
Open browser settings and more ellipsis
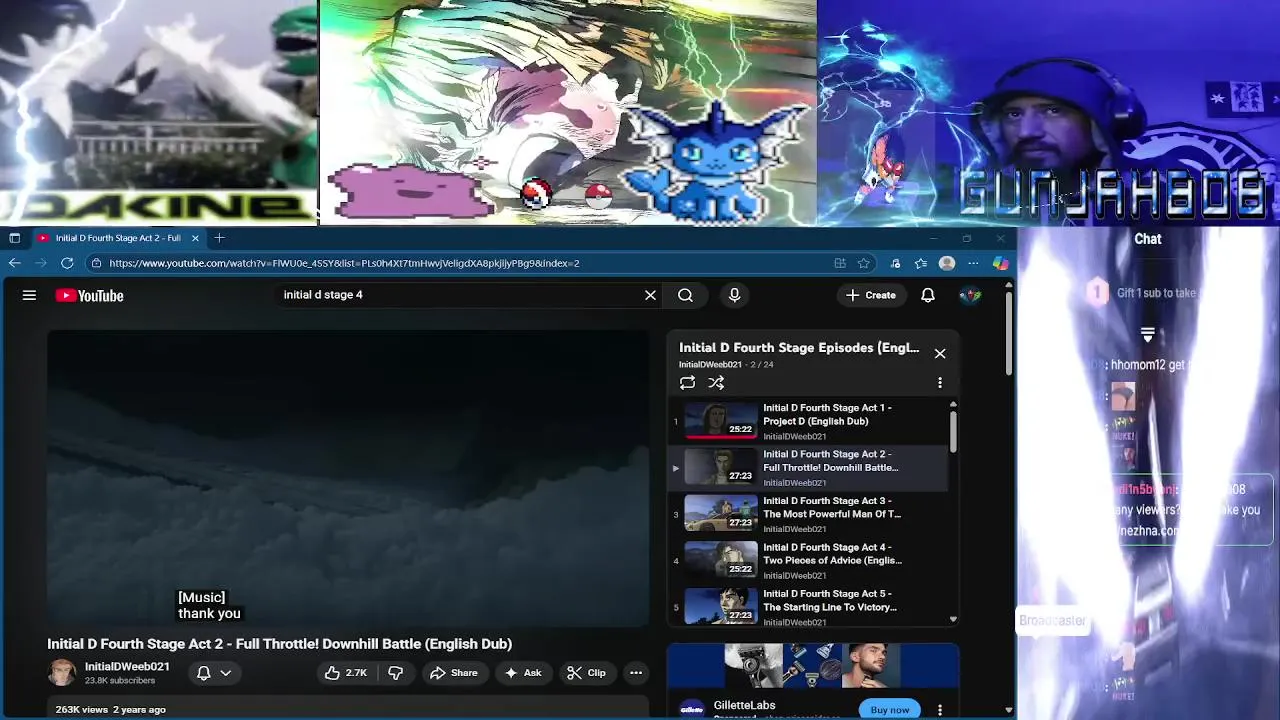point(973,263)
